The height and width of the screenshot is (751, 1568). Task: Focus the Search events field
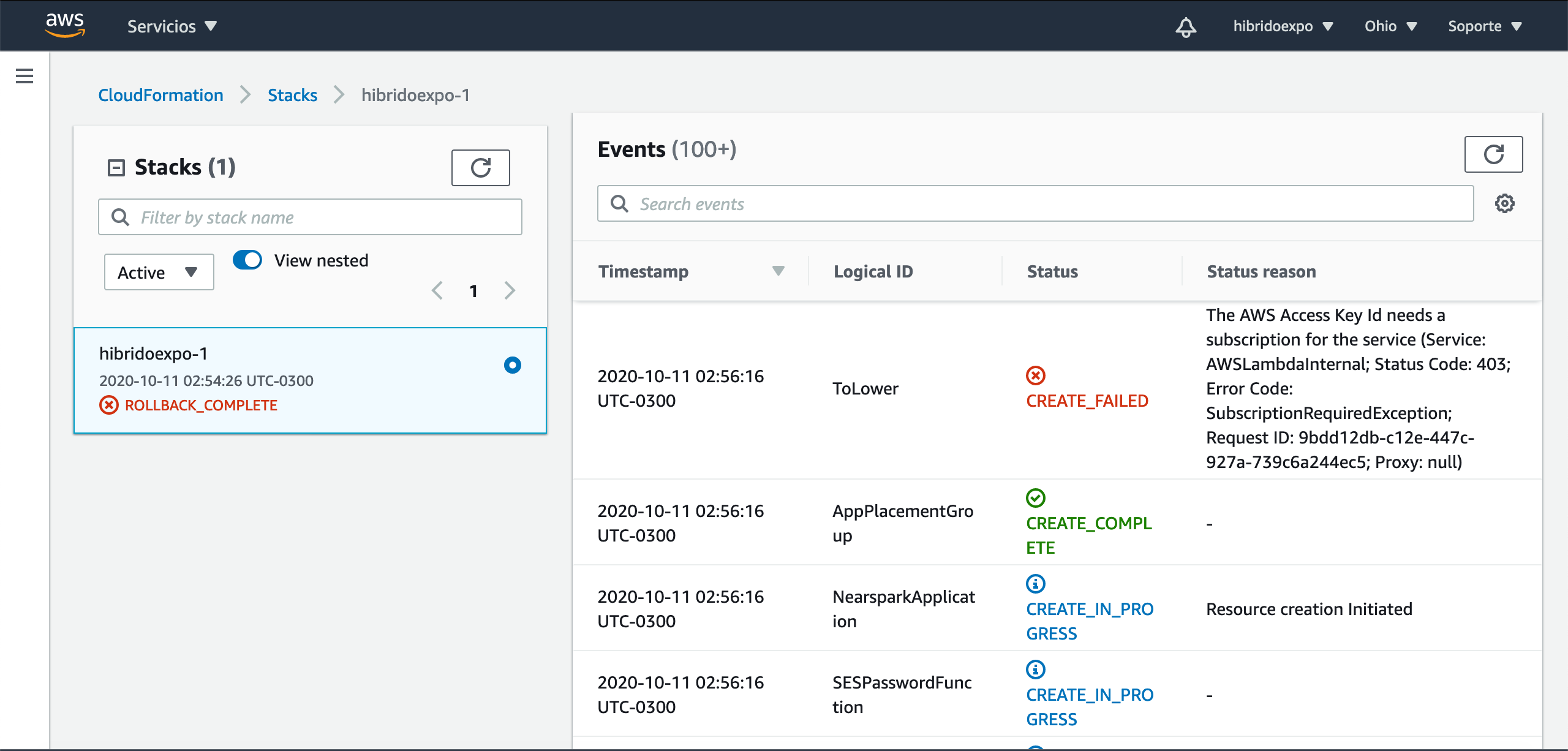1035,203
